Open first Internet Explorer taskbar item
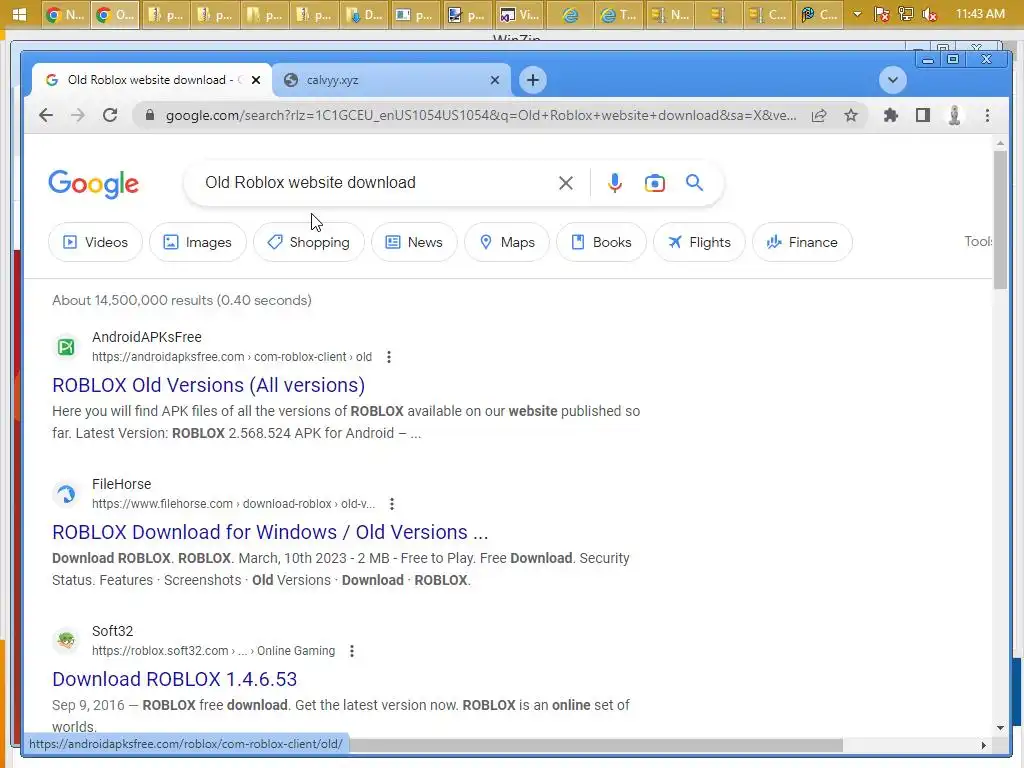 [x=571, y=14]
